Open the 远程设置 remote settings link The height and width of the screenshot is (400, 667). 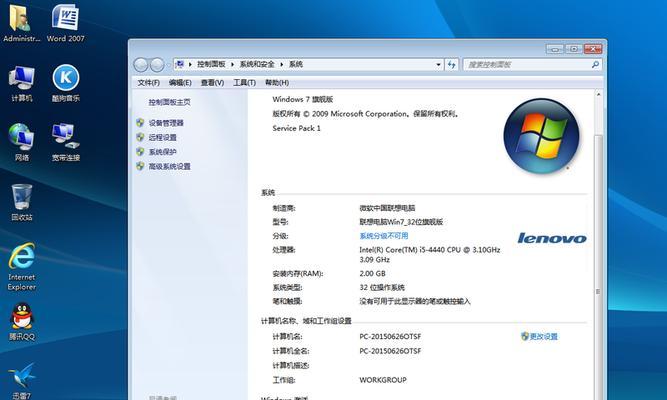162,137
